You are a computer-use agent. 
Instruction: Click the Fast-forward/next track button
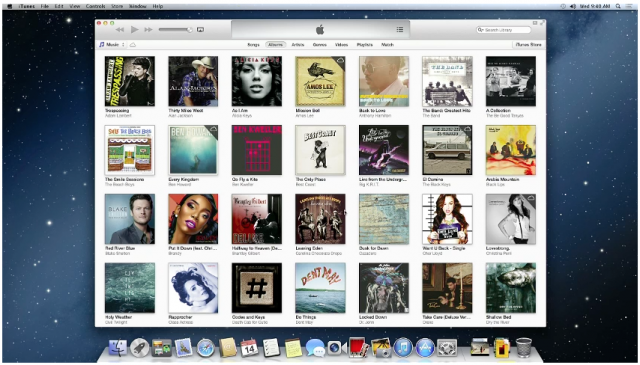pos(149,29)
